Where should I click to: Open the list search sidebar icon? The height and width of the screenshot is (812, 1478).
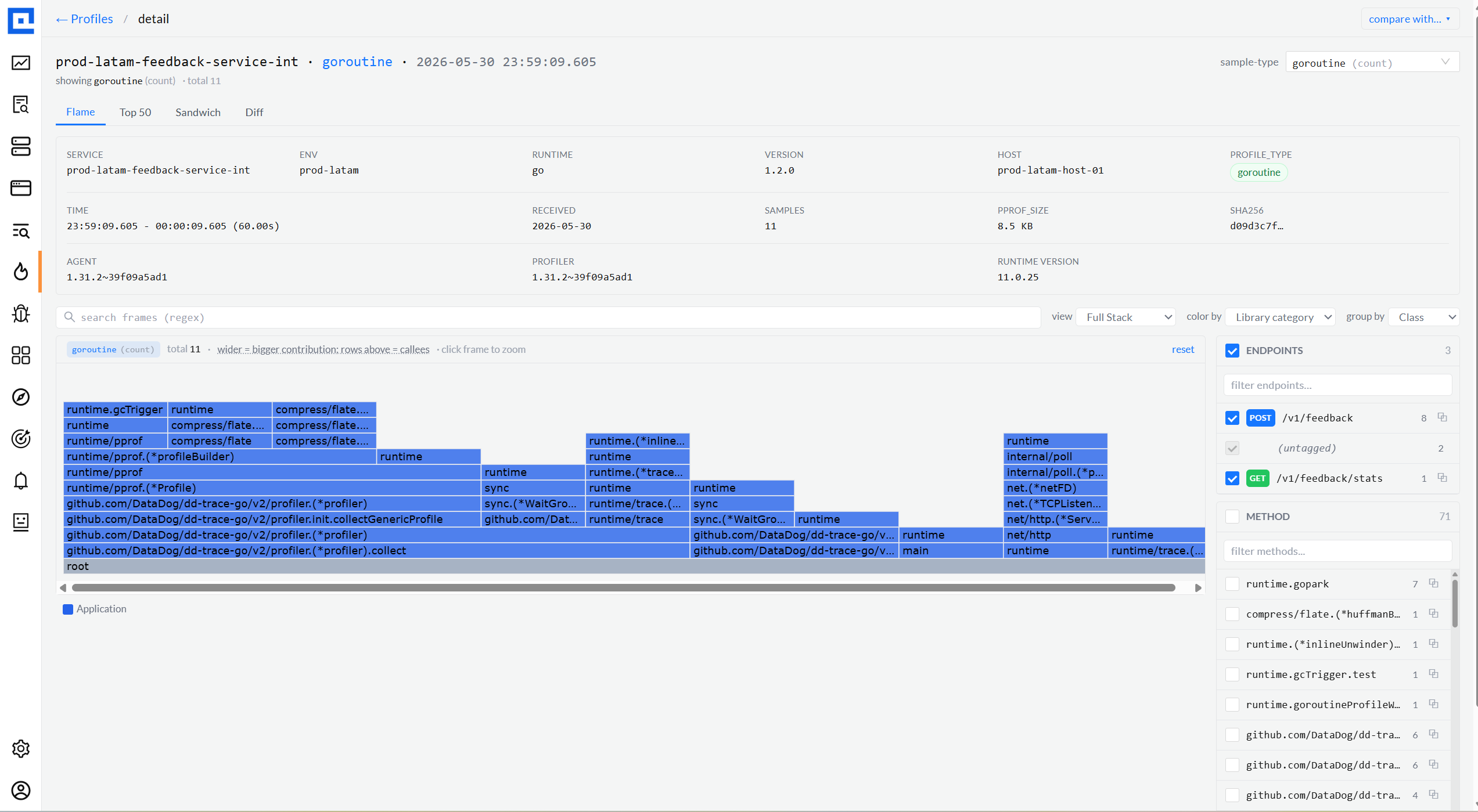coord(21,230)
